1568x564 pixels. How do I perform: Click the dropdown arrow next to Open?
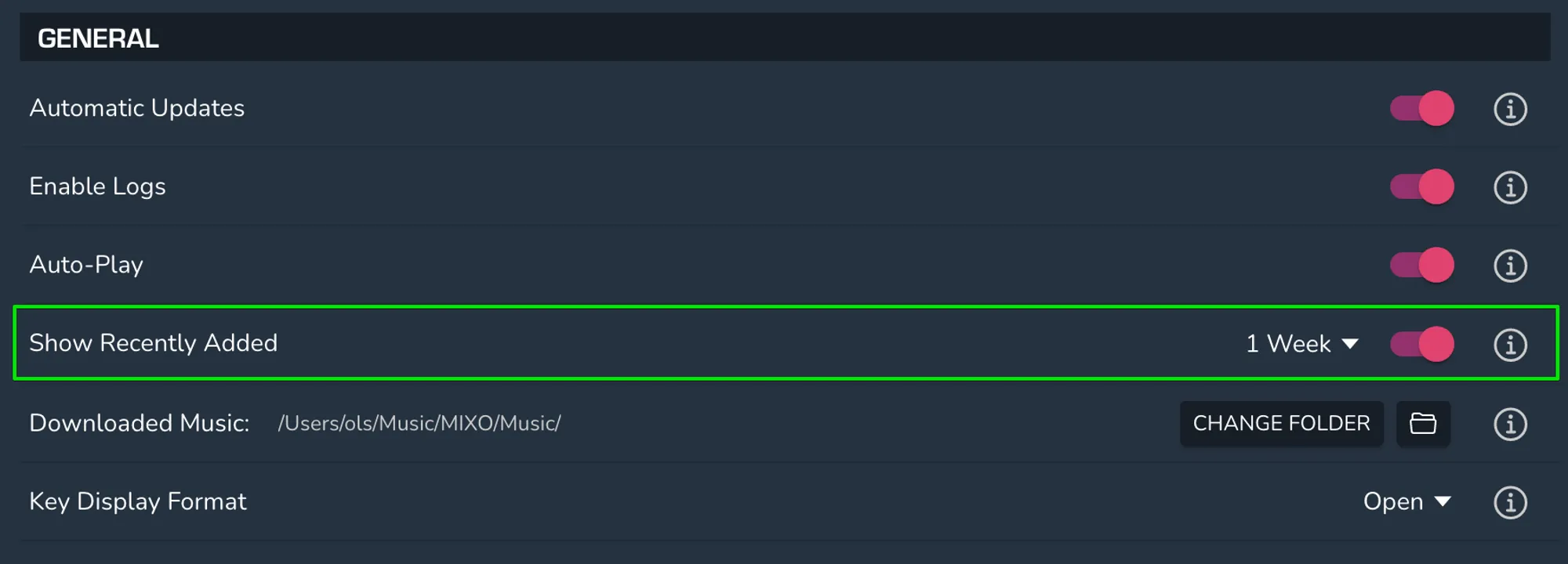pos(1443,501)
